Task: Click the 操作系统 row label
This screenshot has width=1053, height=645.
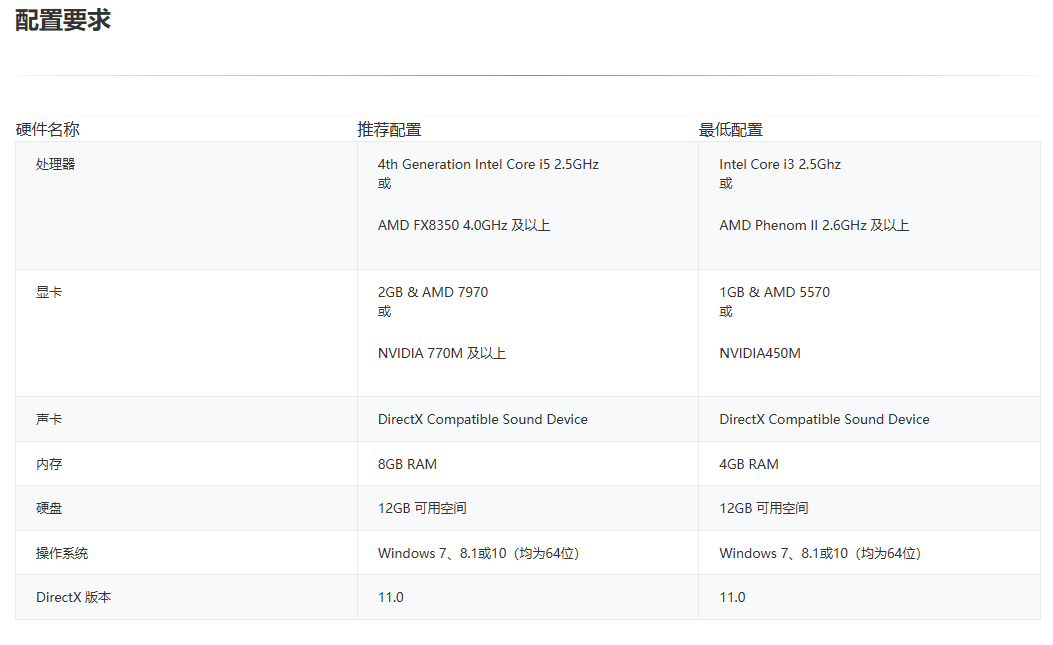Action: pyautogui.click(x=62, y=553)
